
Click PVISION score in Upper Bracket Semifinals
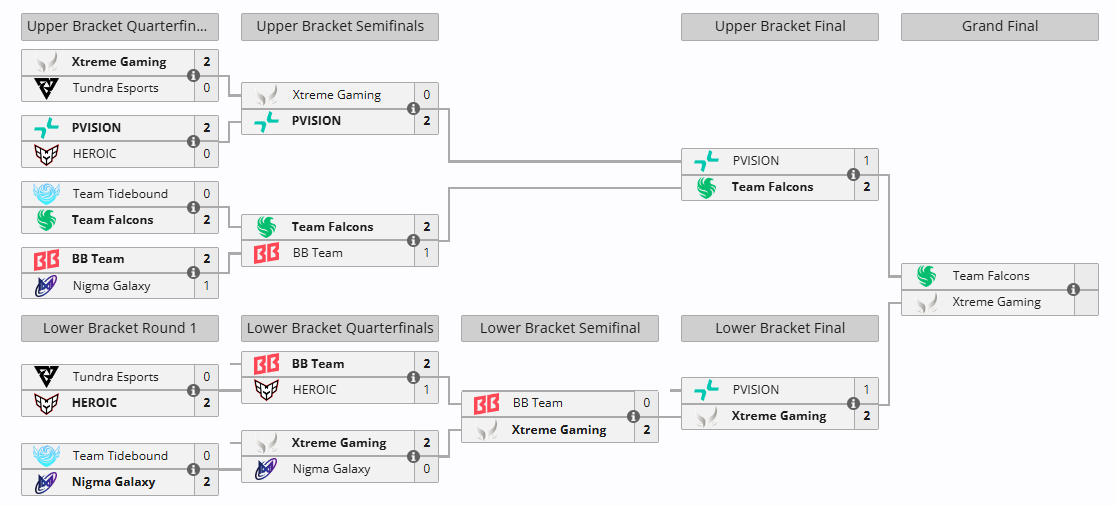click(x=426, y=121)
